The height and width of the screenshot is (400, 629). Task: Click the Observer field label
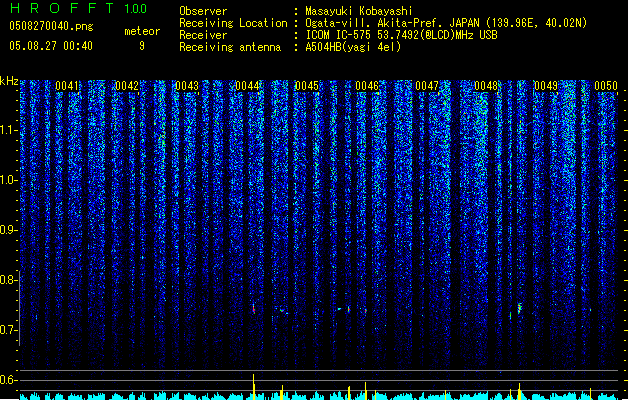203,11
